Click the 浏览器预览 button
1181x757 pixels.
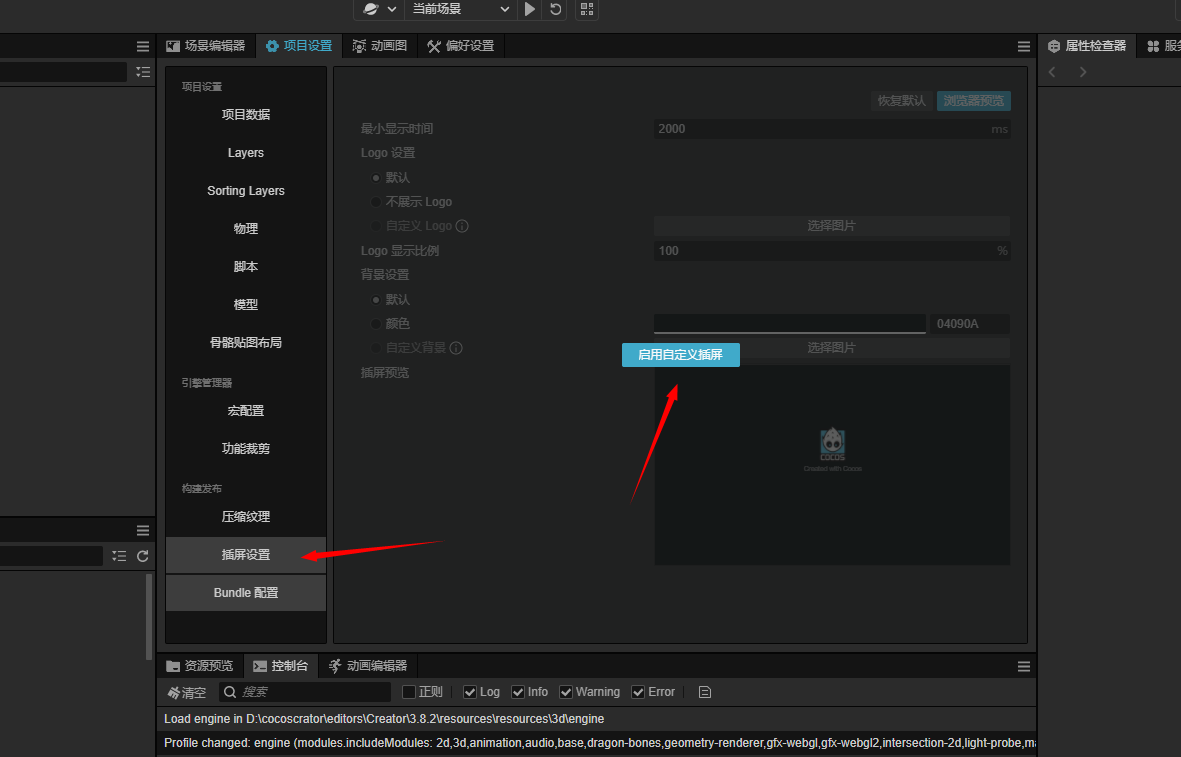point(973,101)
